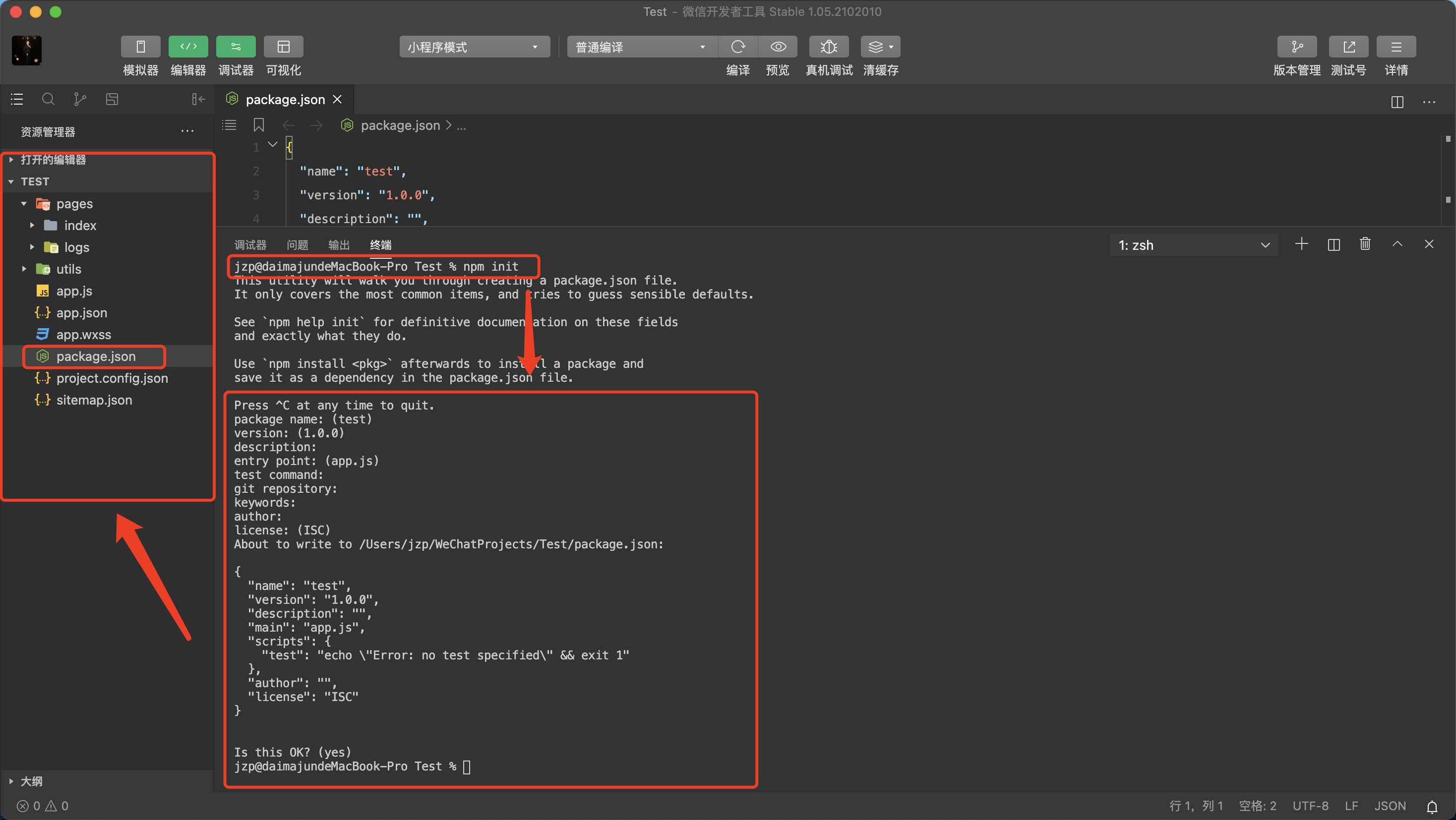This screenshot has height=820, width=1456.
Task: Open the 普通编译 compile mode dropdown
Action: [642, 47]
